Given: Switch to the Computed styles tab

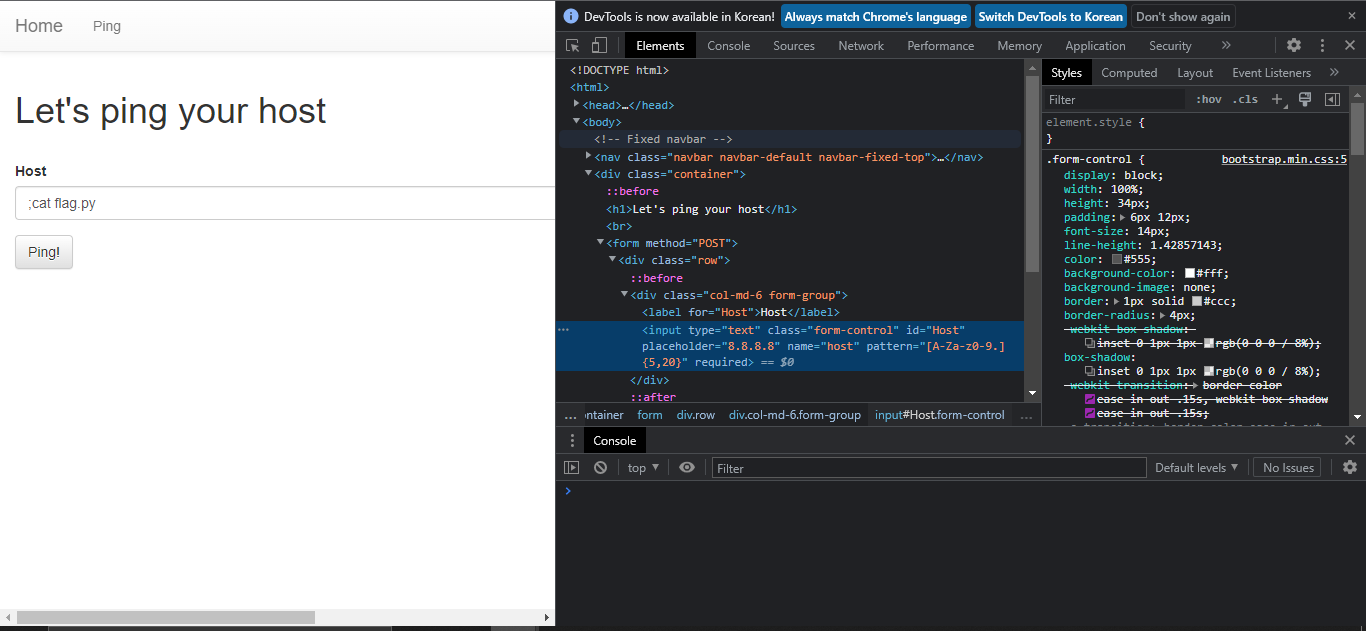Looking at the screenshot, I should pyautogui.click(x=1129, y=72).
